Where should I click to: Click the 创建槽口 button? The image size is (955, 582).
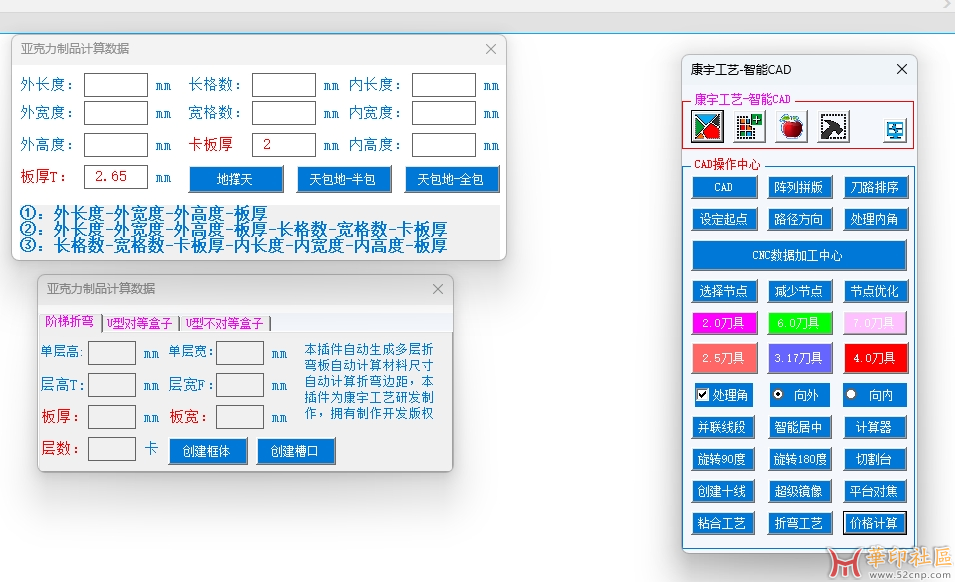pos(295,451)
